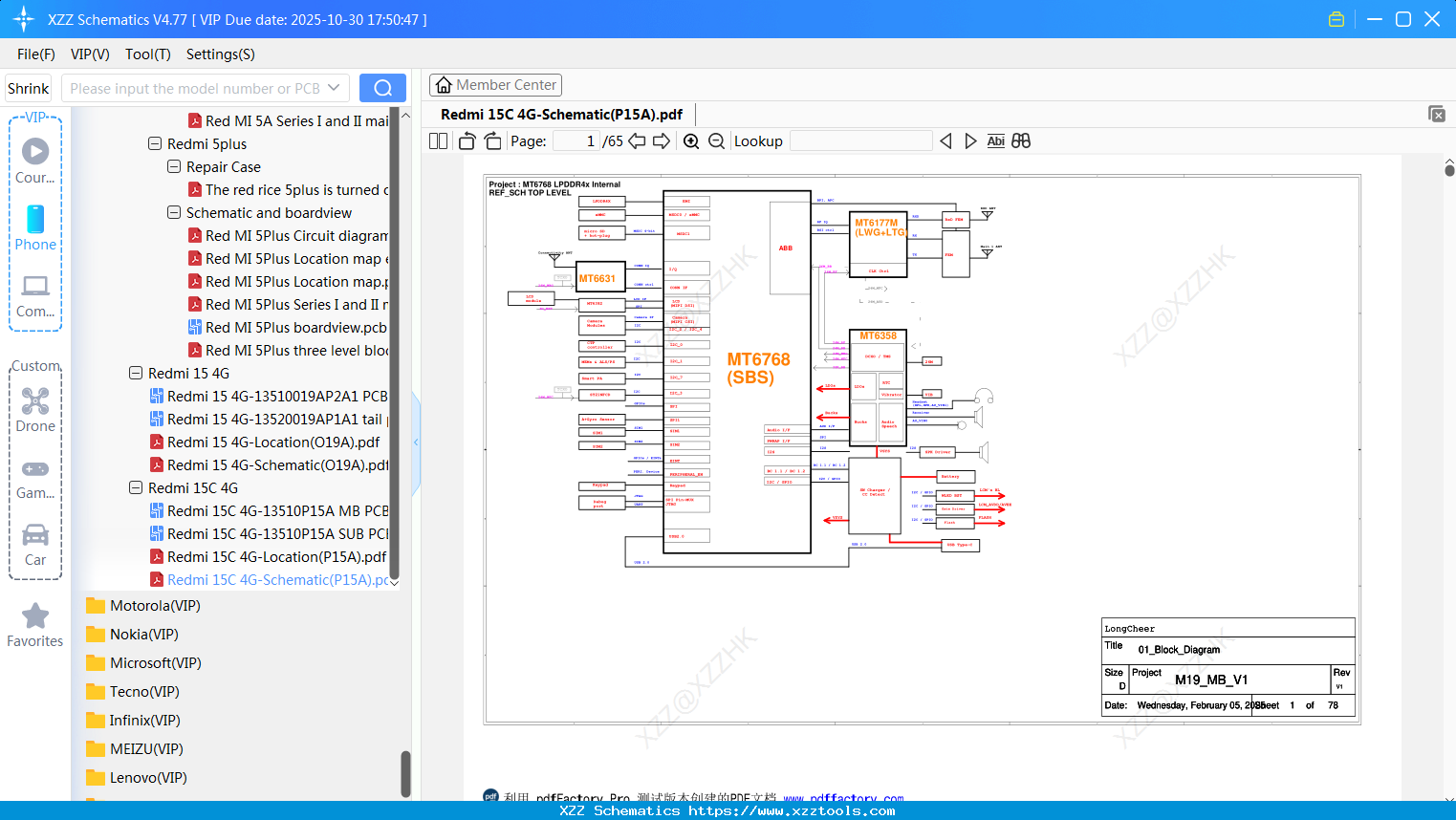Zoom out of the schematic page
Image resolution: width=1456 pixels, height=820 pixels.
(716, 140)
